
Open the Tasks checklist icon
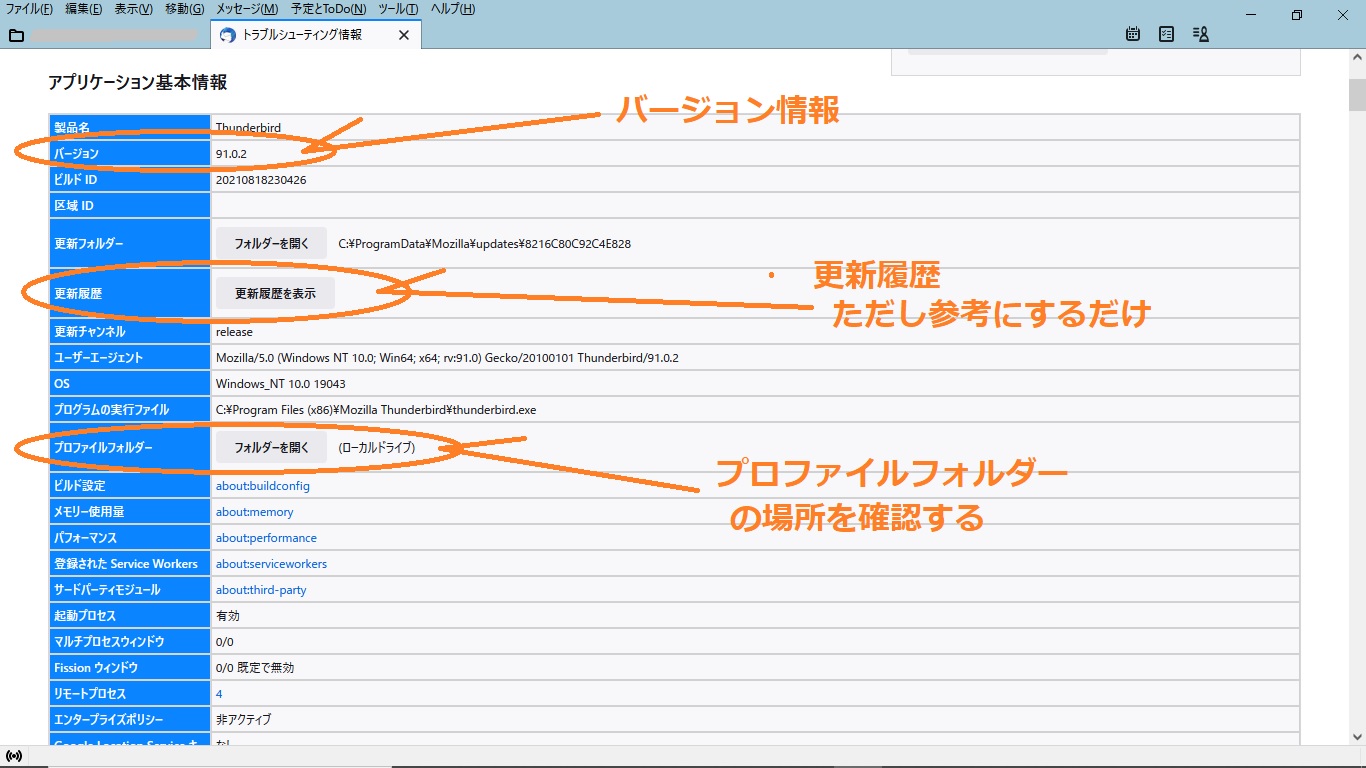click(1166, 34)
